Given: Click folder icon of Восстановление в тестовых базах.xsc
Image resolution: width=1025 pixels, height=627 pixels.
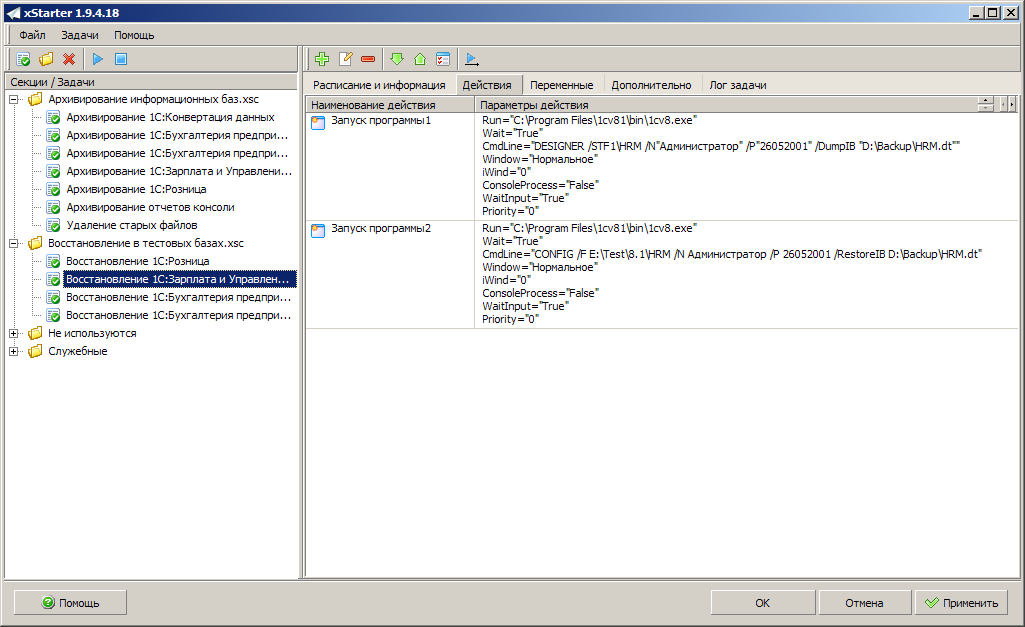Looking at the screenshot, I should (35, 243).
